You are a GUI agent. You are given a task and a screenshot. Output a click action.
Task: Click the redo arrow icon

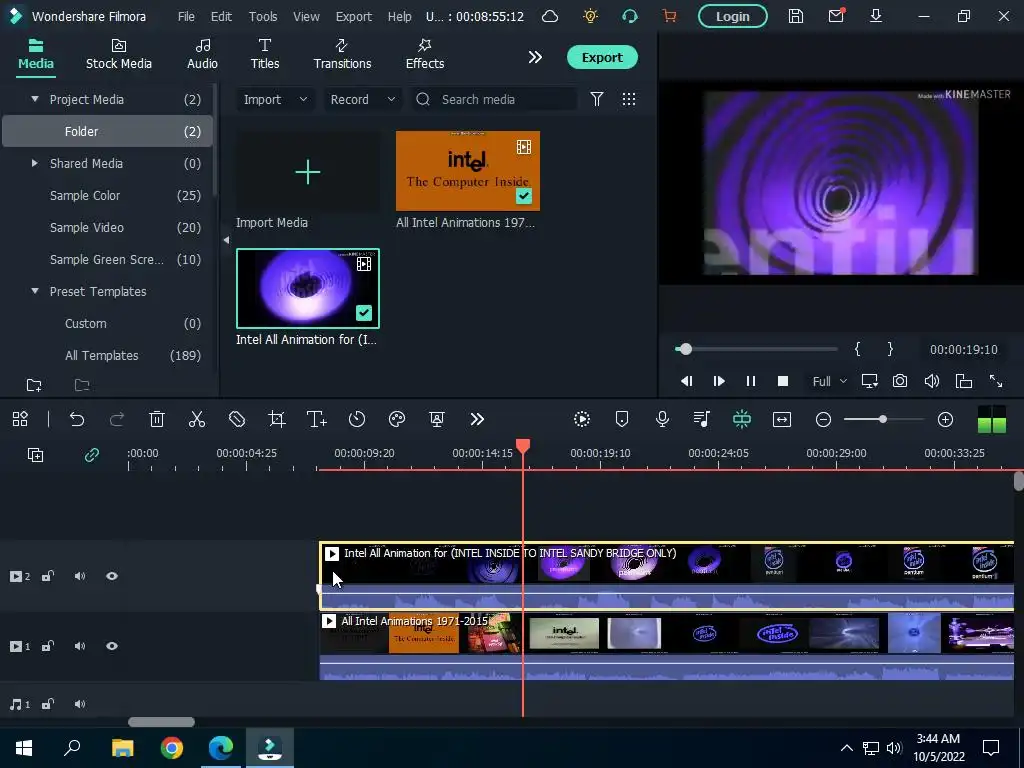pos(117,419)
